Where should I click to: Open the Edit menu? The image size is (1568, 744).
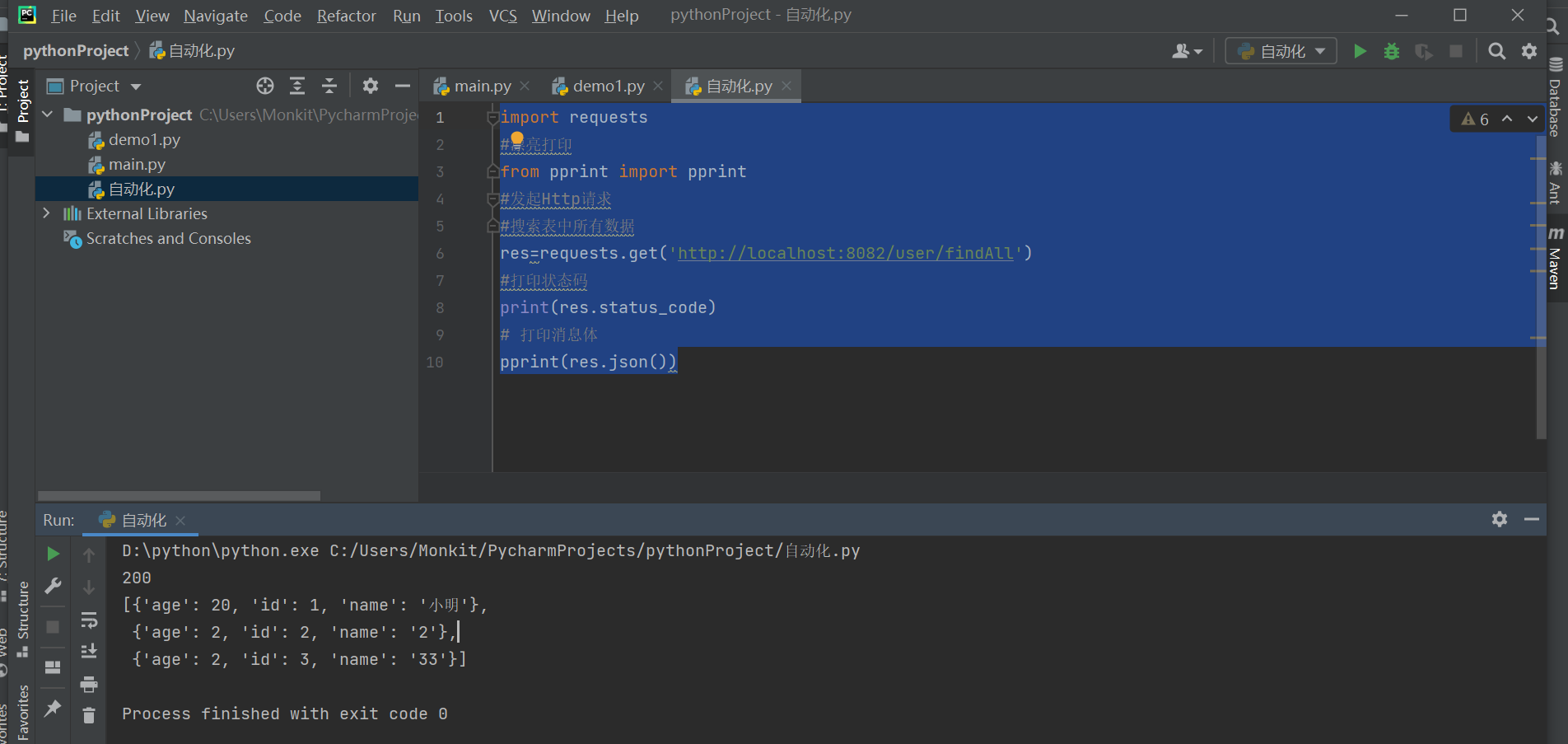105,16
